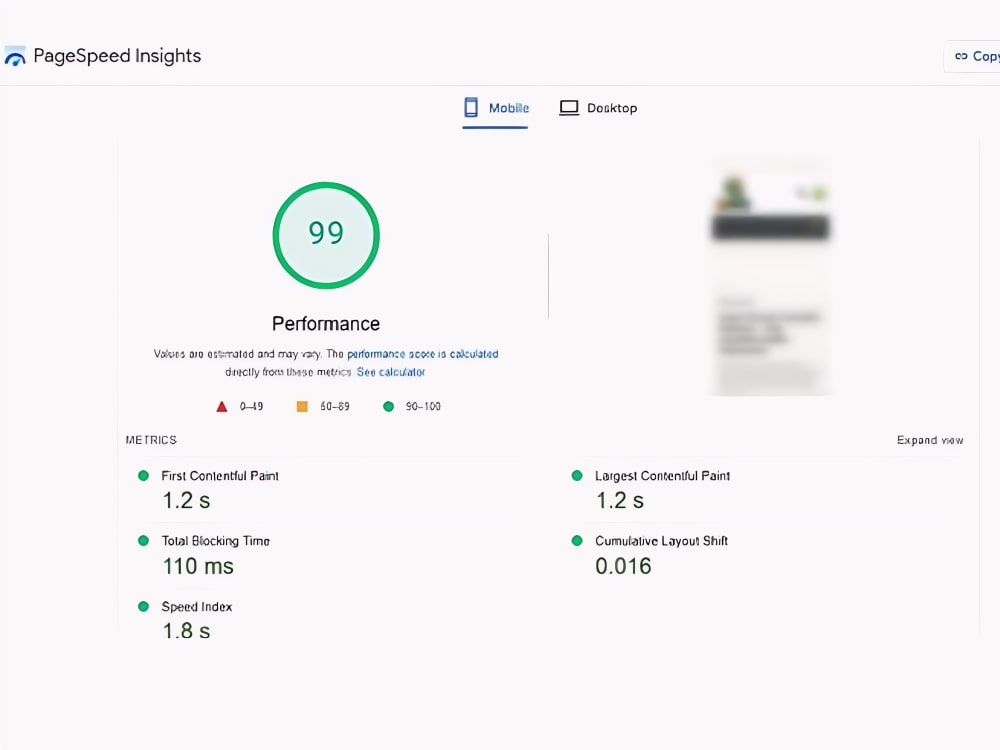Open the See calculator link
This screenshot has height=750, width=1000.
(391, 372)
